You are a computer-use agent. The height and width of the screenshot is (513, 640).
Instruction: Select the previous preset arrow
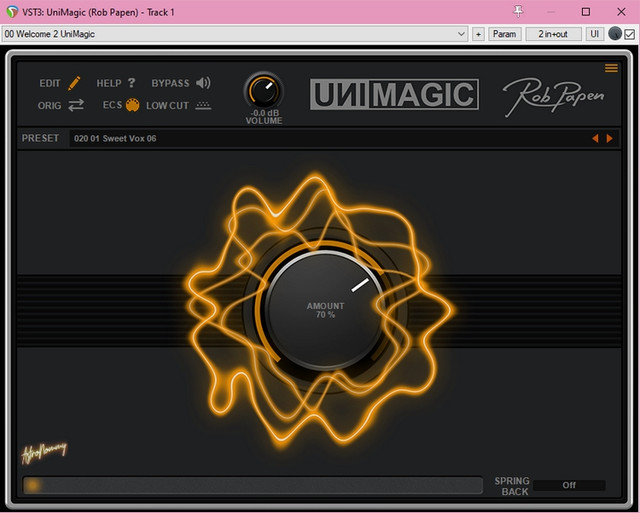[595, 138]
